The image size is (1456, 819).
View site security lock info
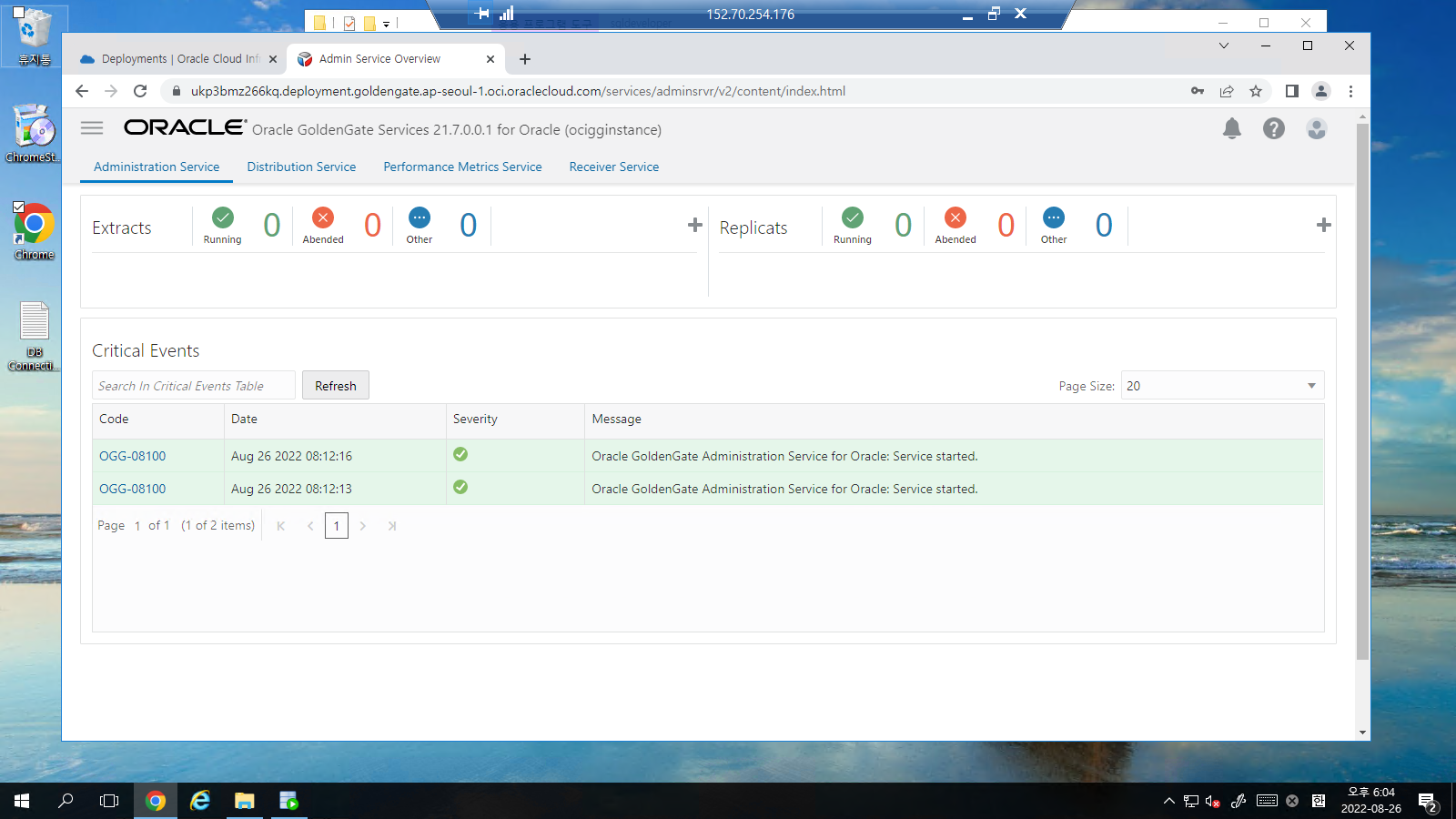tap(177, 91)
